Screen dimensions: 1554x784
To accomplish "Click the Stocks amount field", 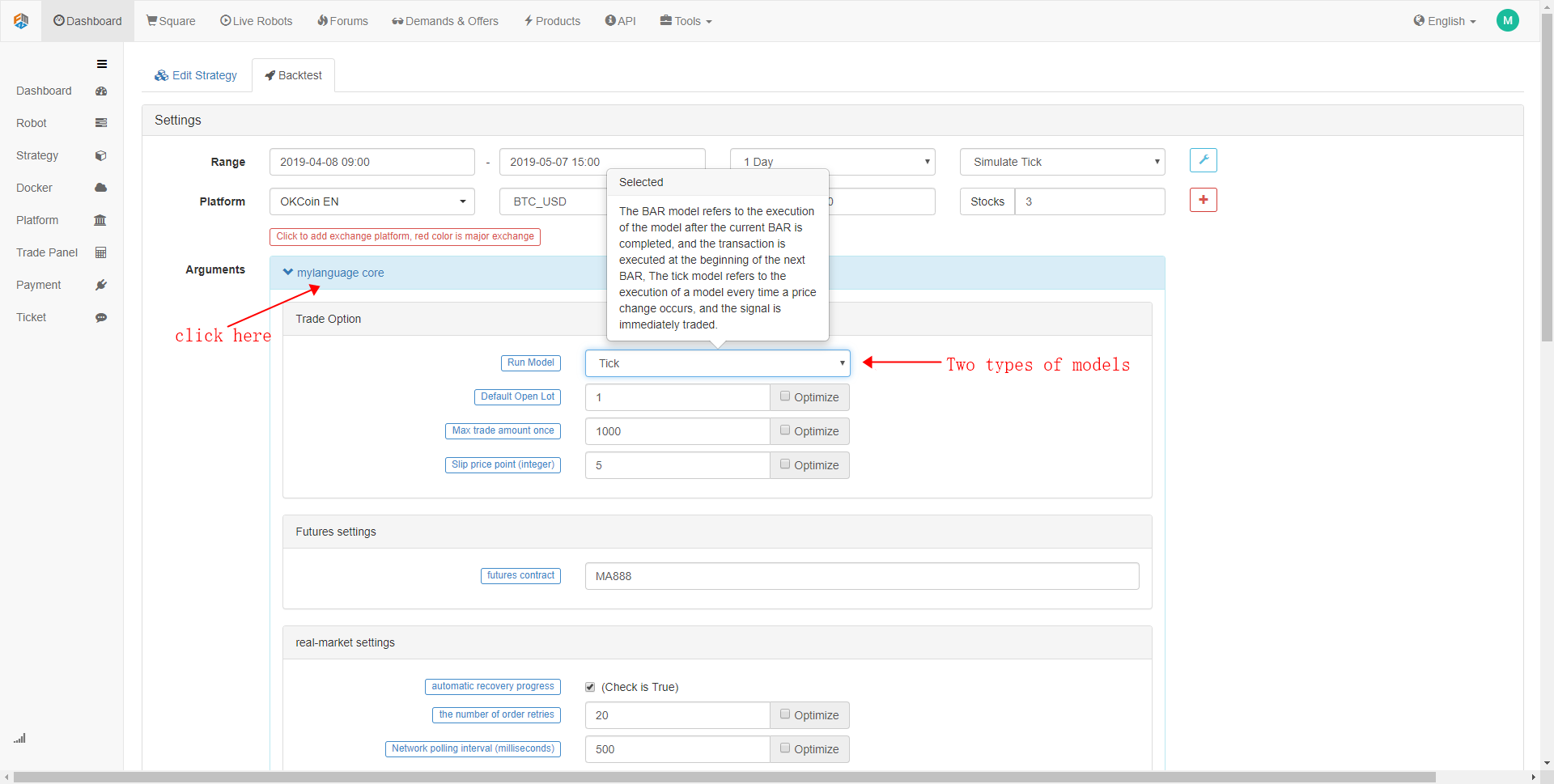I will click(1090, 201).
